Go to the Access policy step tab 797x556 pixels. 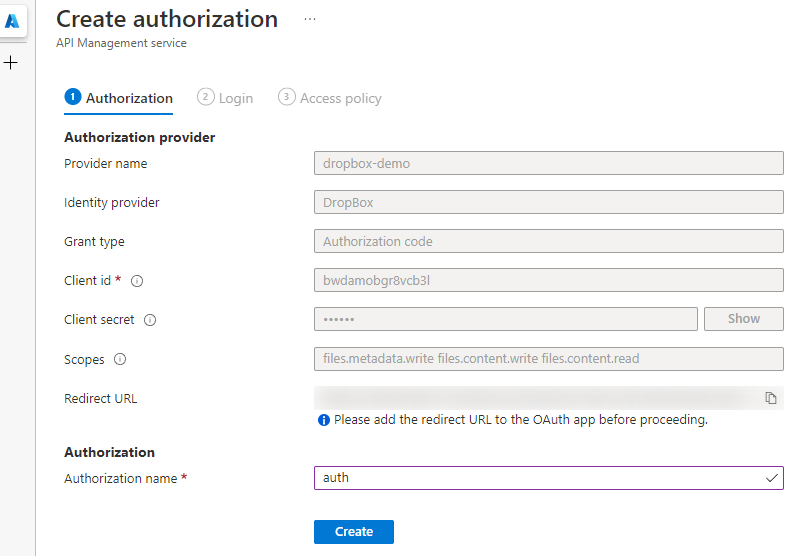[330, 98]
